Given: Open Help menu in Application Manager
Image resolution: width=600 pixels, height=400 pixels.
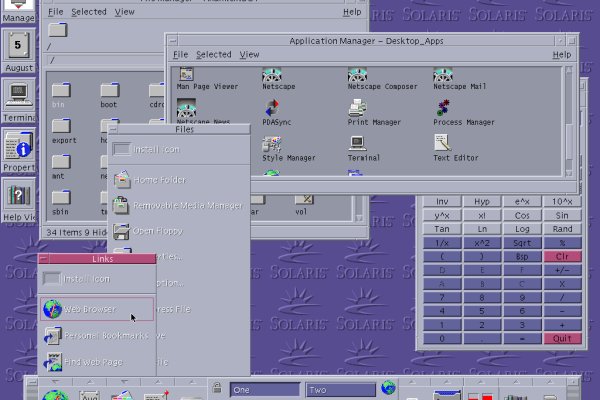Looking at the screenshot, I should [x=562, y=54].
